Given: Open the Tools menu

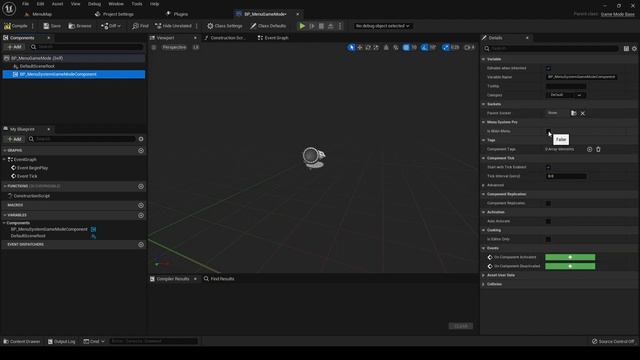Looking at the screenshot, I should [137, 4].
